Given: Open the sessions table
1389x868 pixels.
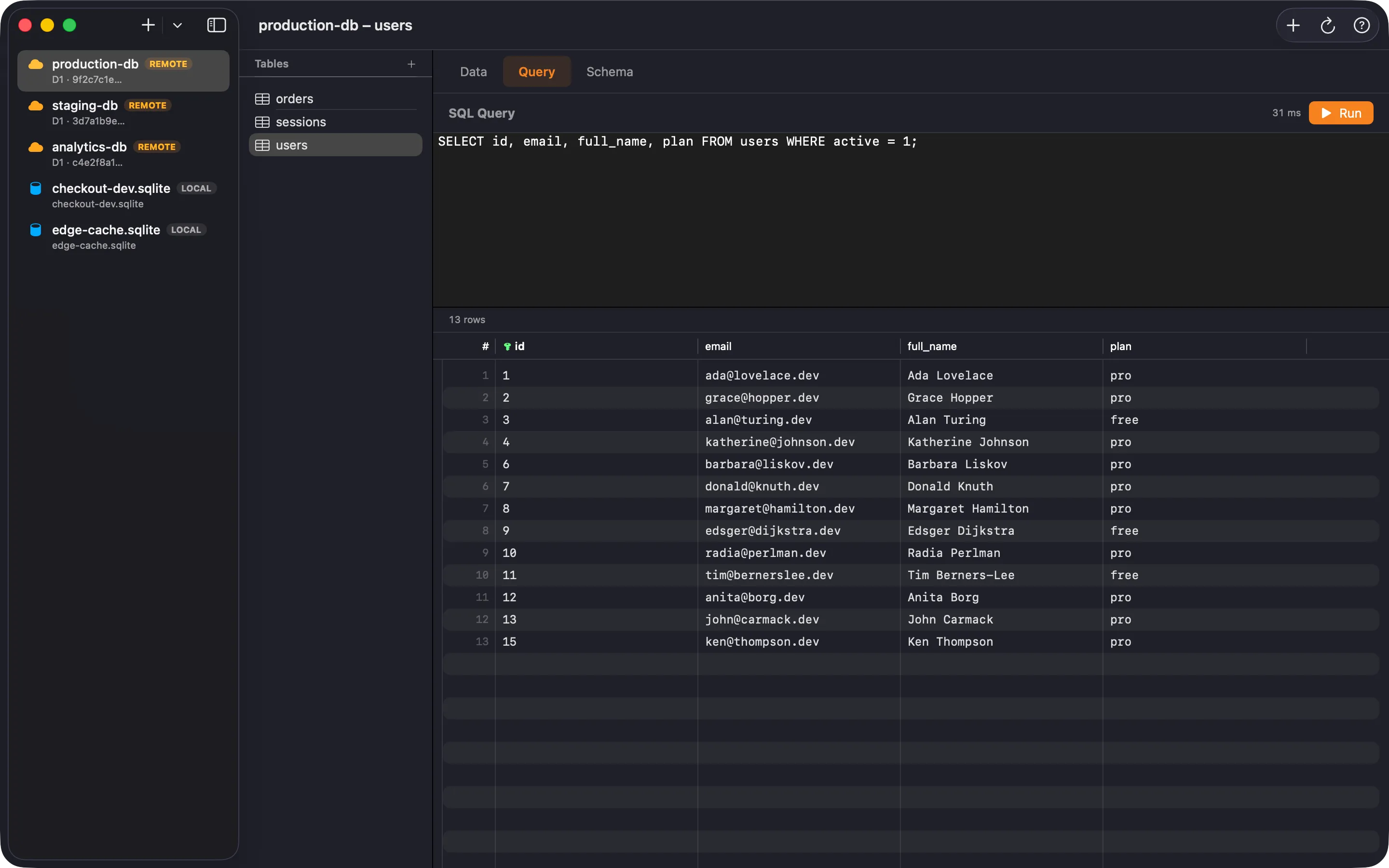Looking at the screenshot, I should click(x=335, y=122).
